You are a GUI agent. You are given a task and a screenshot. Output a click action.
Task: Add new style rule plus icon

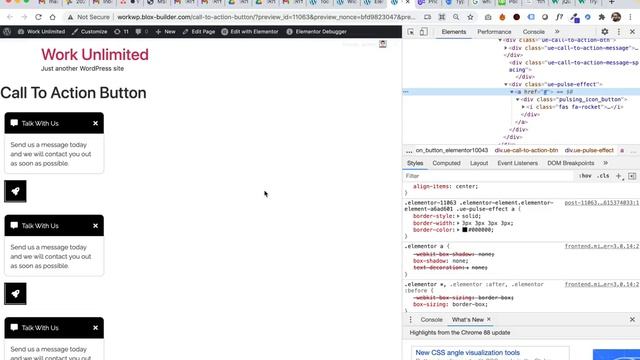[x=618, y=176]
